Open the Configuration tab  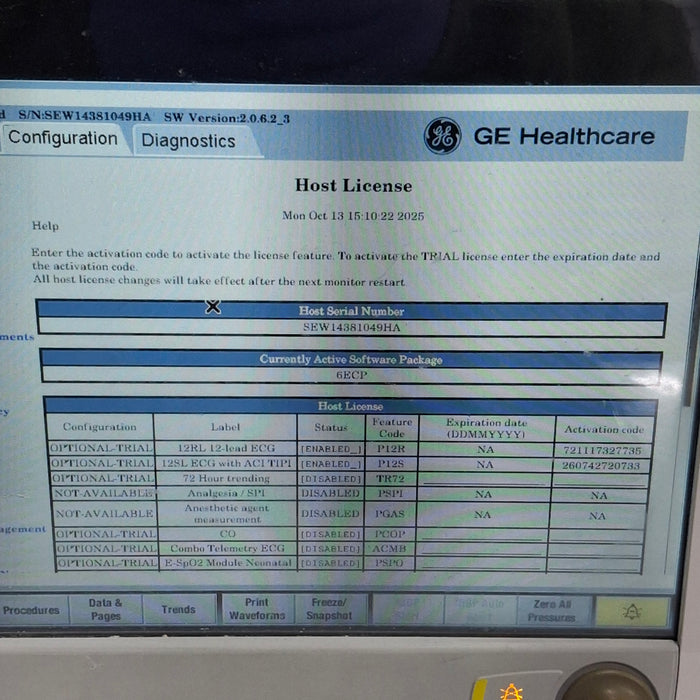coord(62,138)
